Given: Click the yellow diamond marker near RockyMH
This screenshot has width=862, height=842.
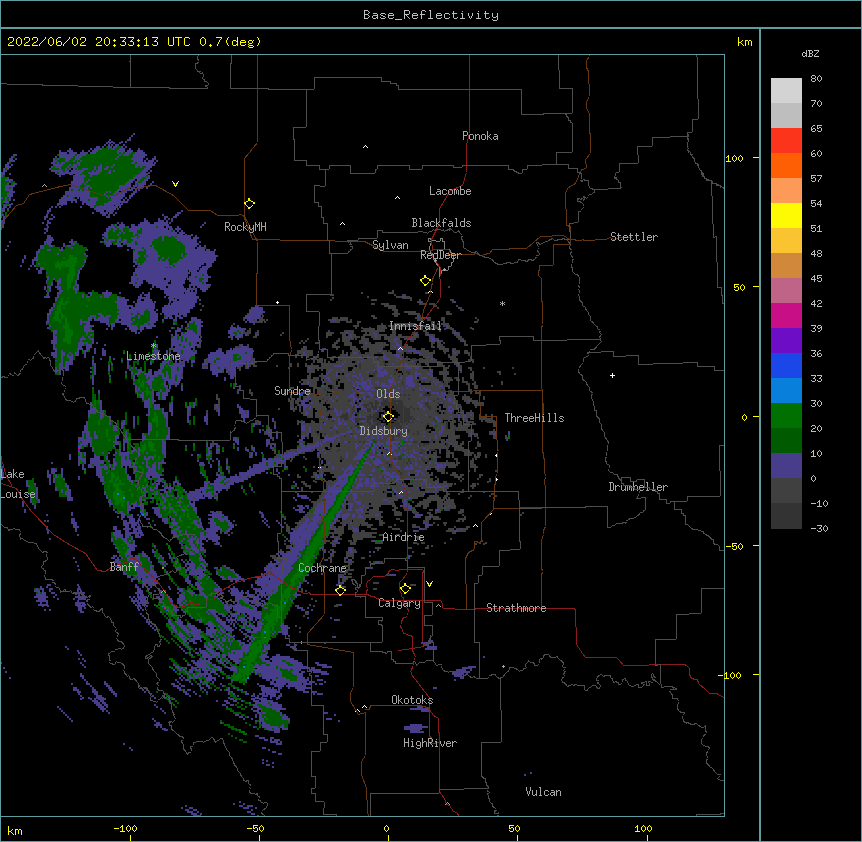Looking at the screenshot, I should (x=250, y=204).
